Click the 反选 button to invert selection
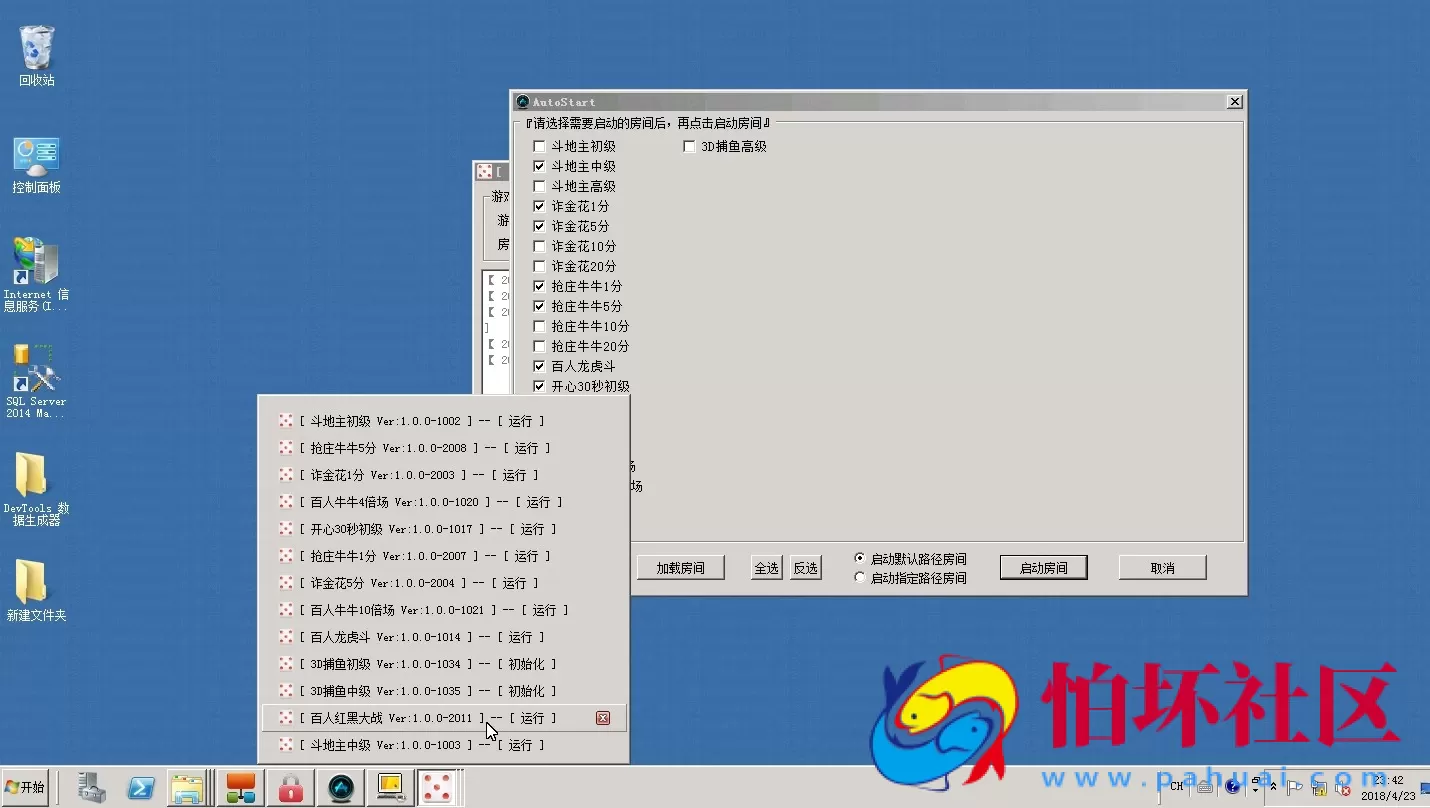The width and height of the screenshot is (1430, 808). click(805, 567)
